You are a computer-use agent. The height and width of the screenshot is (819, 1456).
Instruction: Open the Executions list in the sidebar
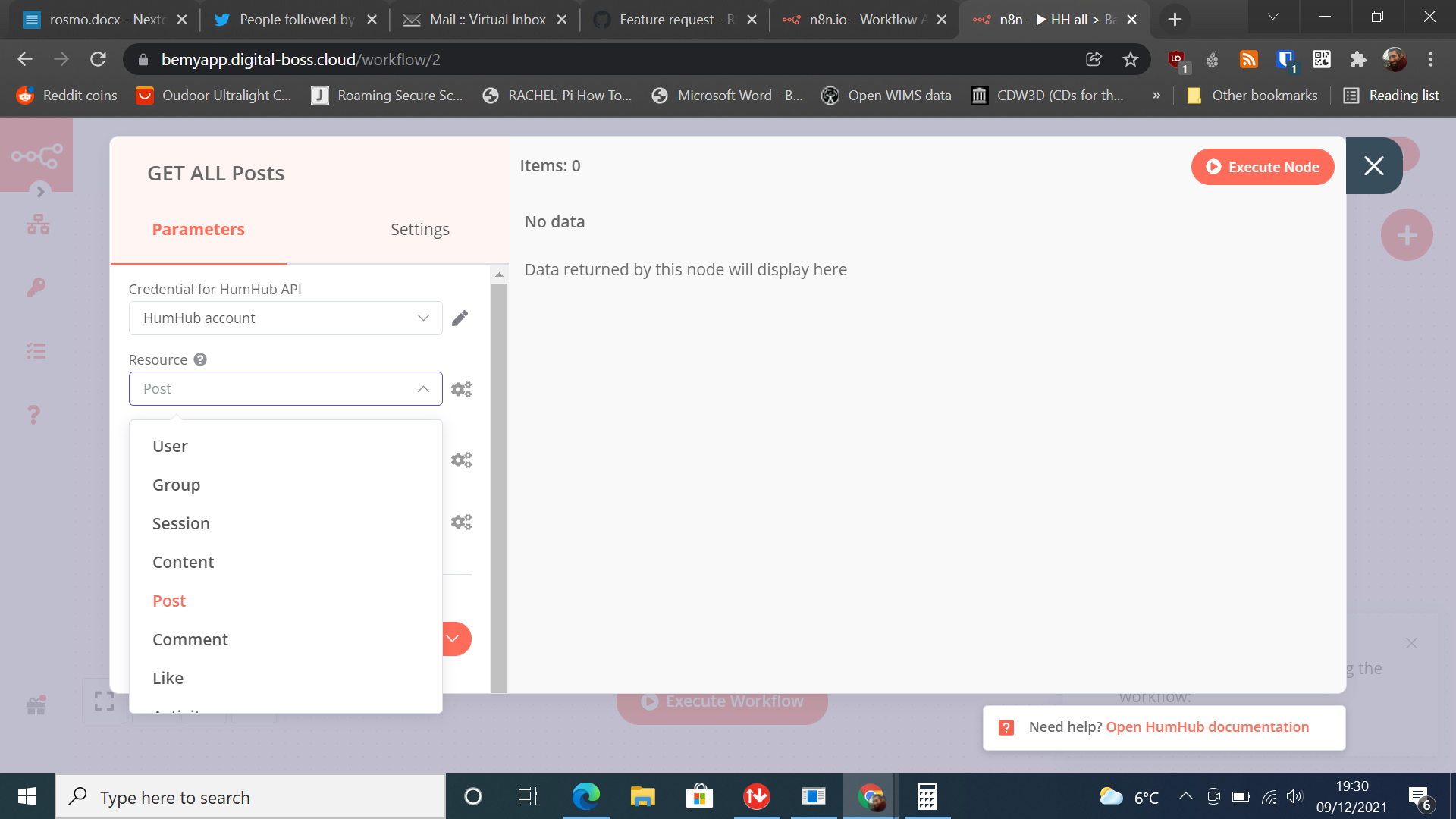[36, 351]
